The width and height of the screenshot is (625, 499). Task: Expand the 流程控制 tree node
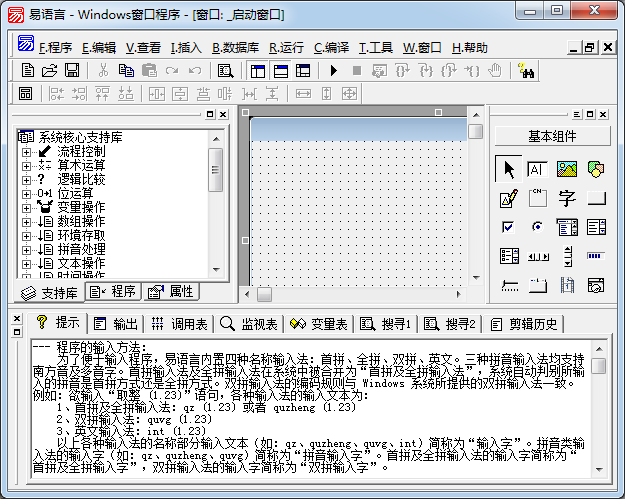pyautogui.click(x=27, y=152)
